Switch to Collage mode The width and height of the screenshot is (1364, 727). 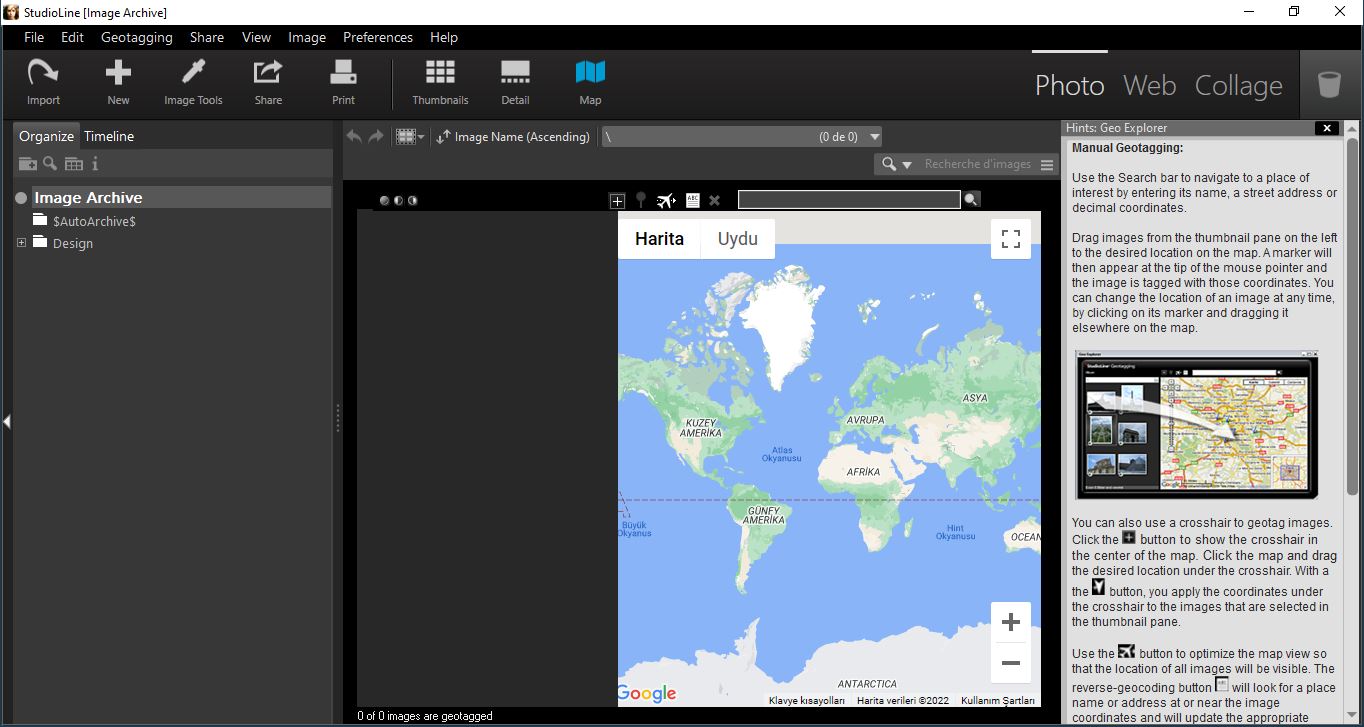click(1239, 85)
